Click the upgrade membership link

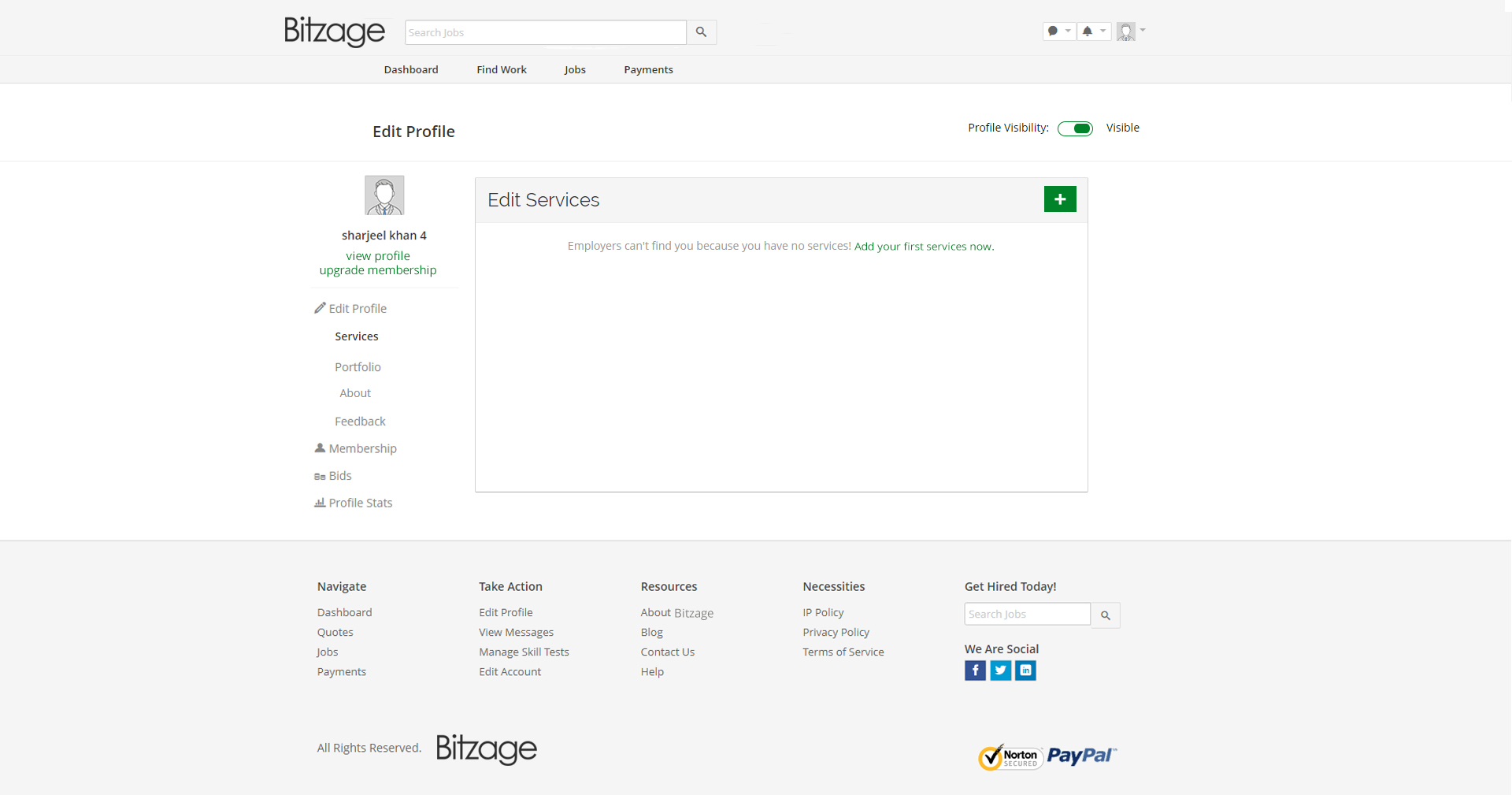(x=377, y=270)
